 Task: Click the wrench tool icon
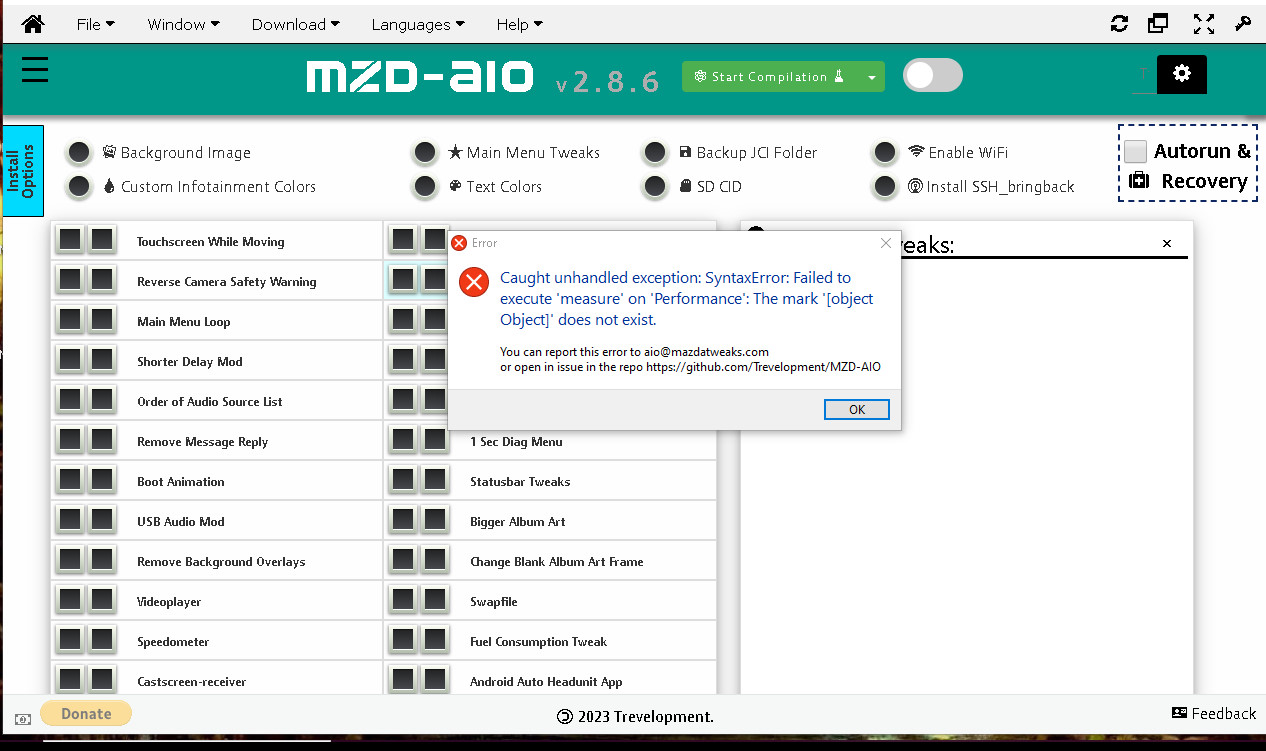(x=1243, y=24)
